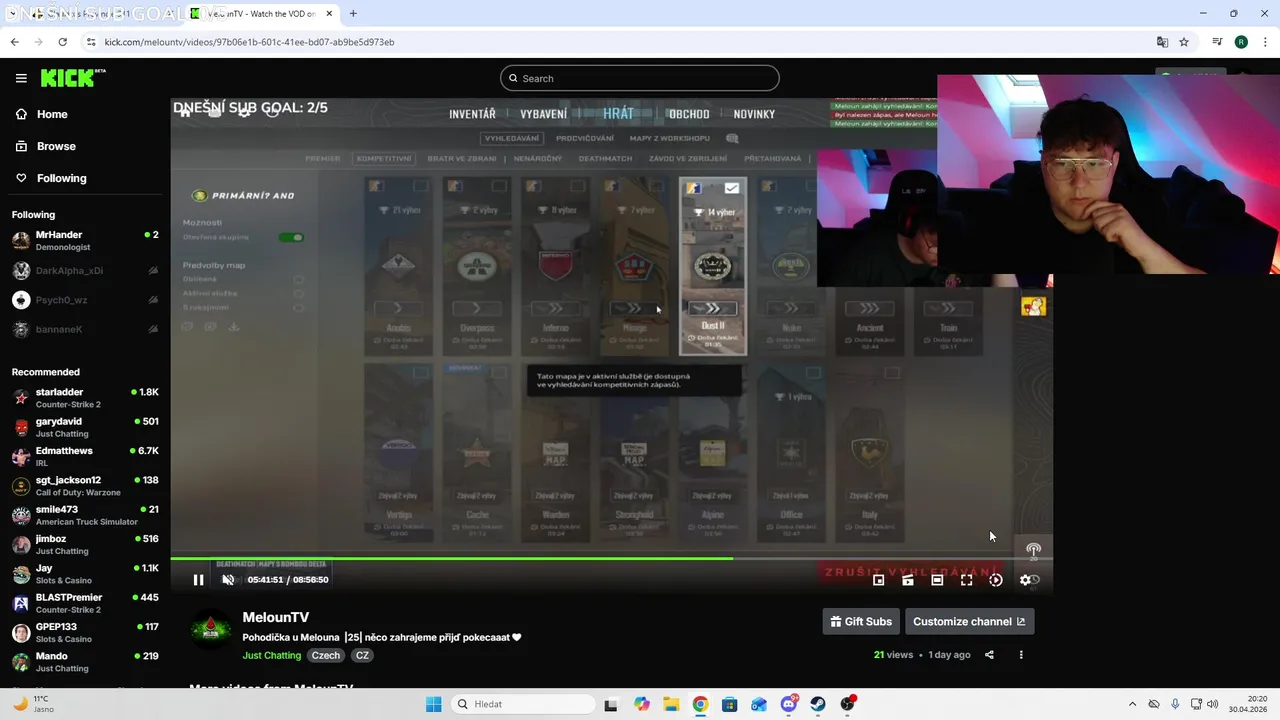Toggle theater mode in player
Image resolution: width=1280 pixels, height=720 pixels.
937,580
